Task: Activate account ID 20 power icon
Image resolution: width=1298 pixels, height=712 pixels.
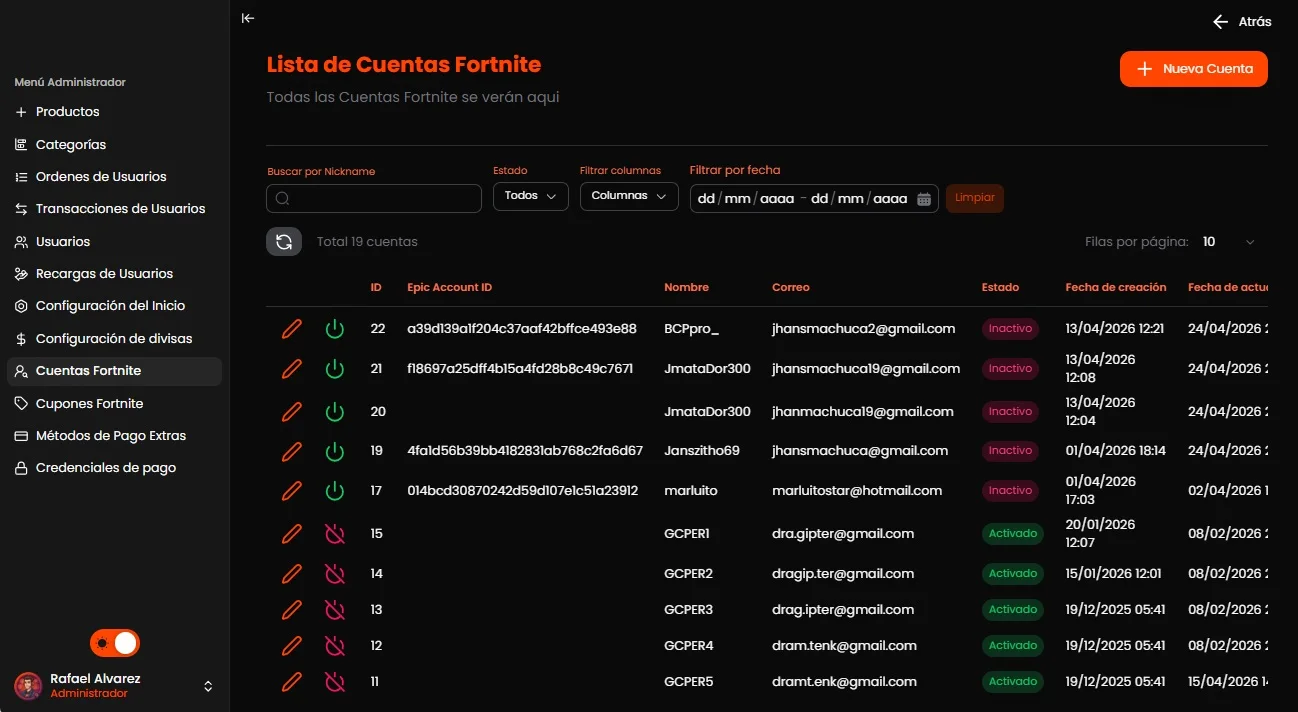Action: 335,412
